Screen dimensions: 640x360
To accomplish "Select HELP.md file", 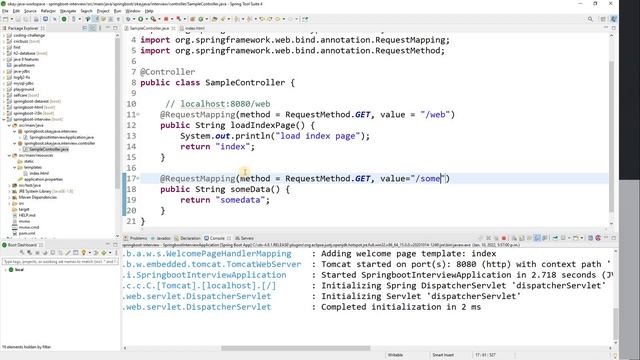I will (x=27, y=215).
